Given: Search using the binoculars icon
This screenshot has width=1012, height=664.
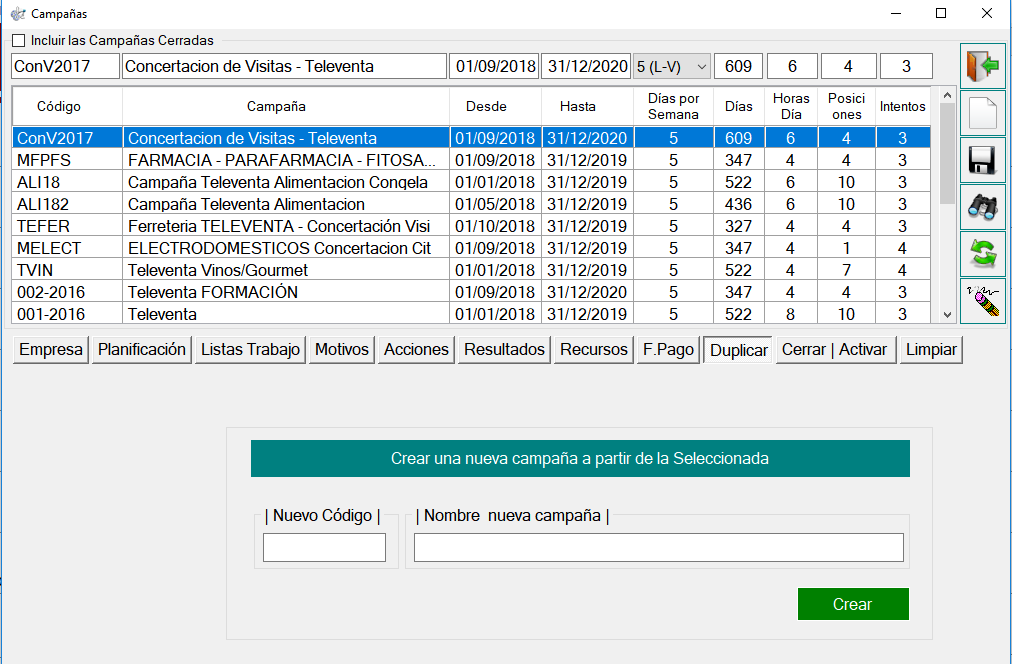Looking at the screenshot, I should (x=982, y=207).
